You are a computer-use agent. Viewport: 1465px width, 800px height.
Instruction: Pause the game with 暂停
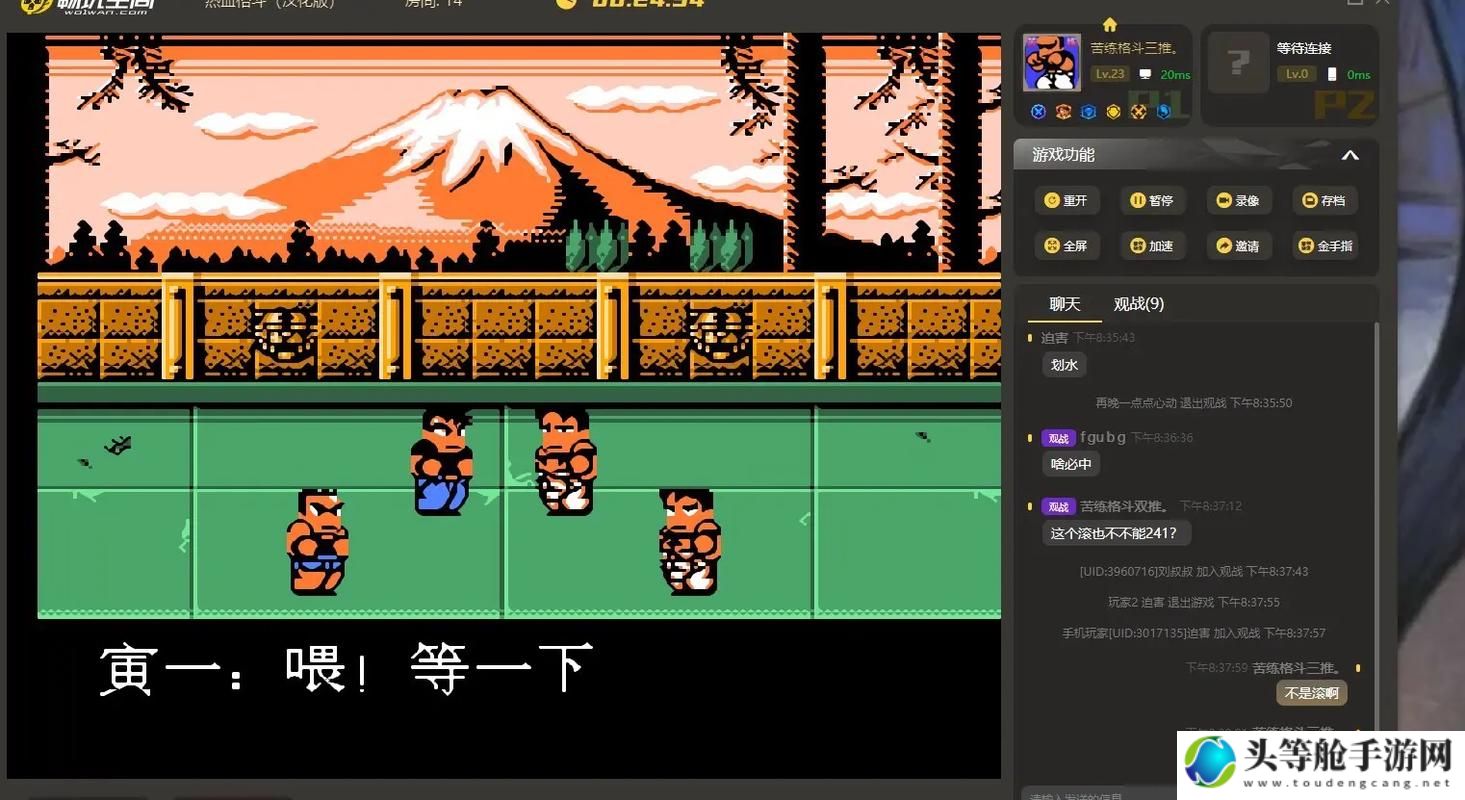(x=1152, y=201)
